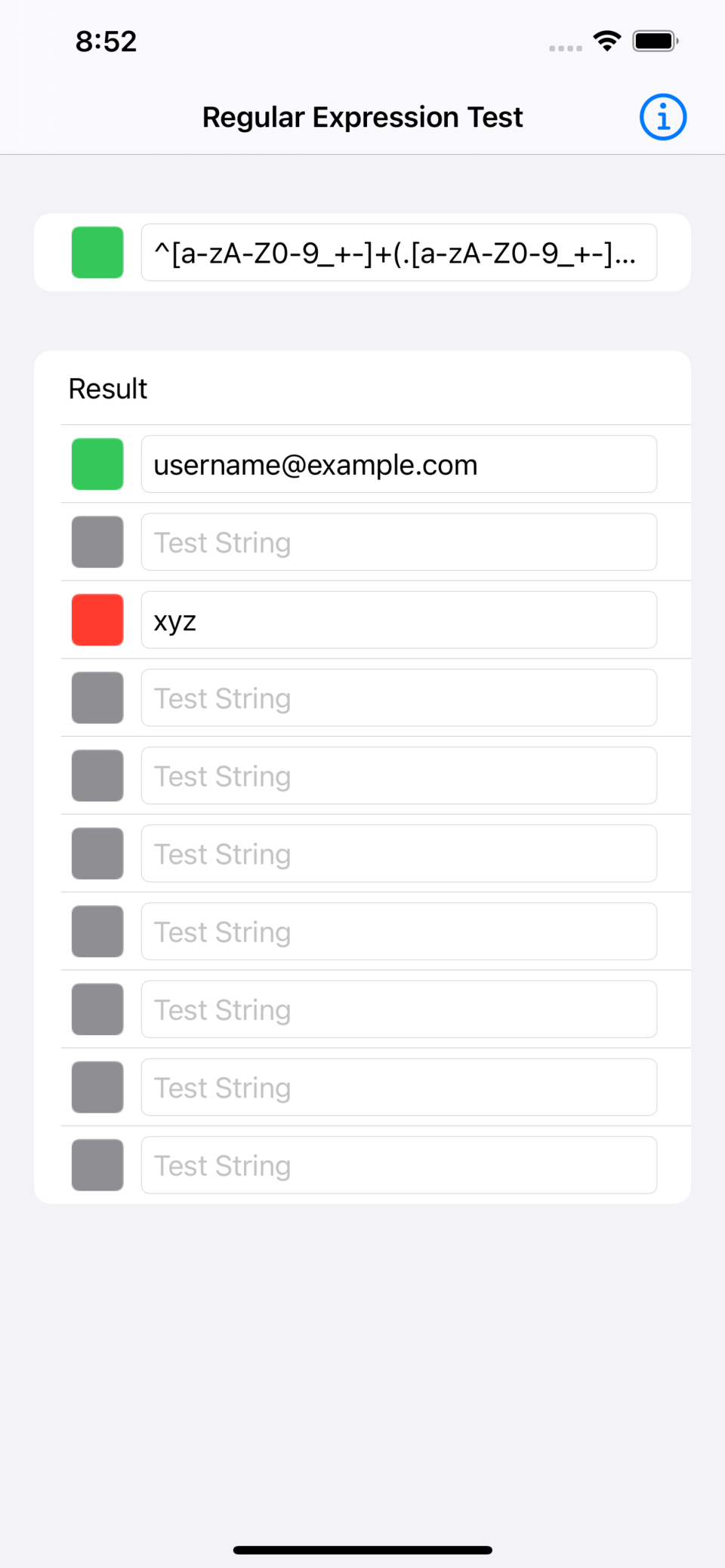Focus the seventh Test String field

398,931
